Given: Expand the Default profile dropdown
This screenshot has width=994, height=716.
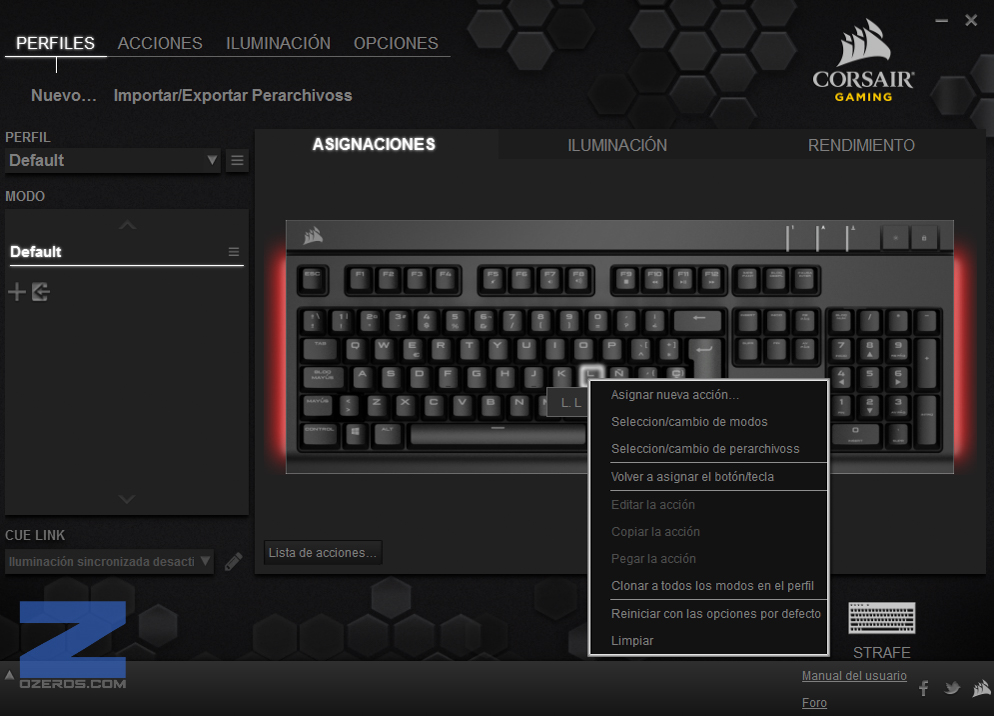Looking at the screenshot, I should pos(113,160).
